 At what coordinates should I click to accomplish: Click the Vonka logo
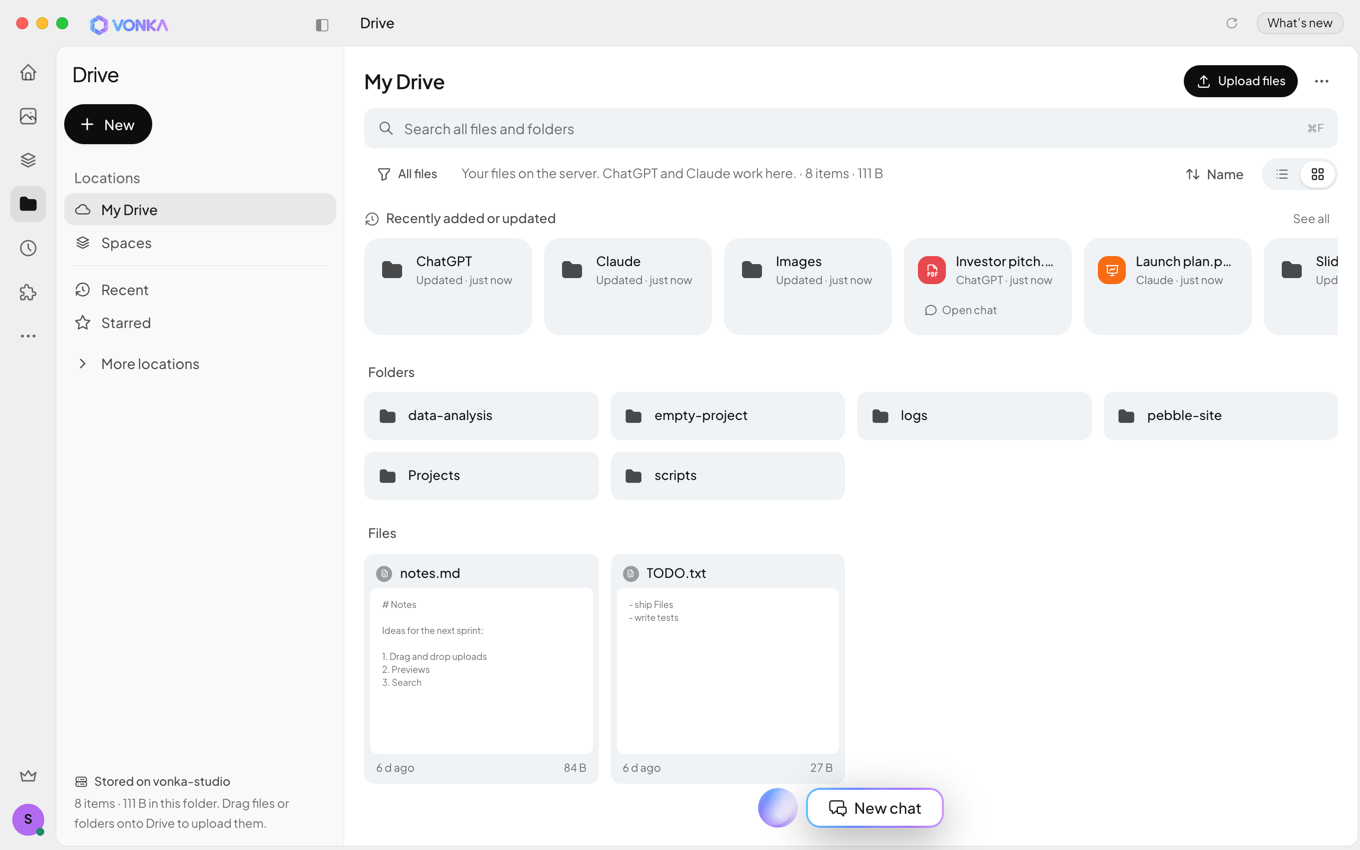coord(129,24)
